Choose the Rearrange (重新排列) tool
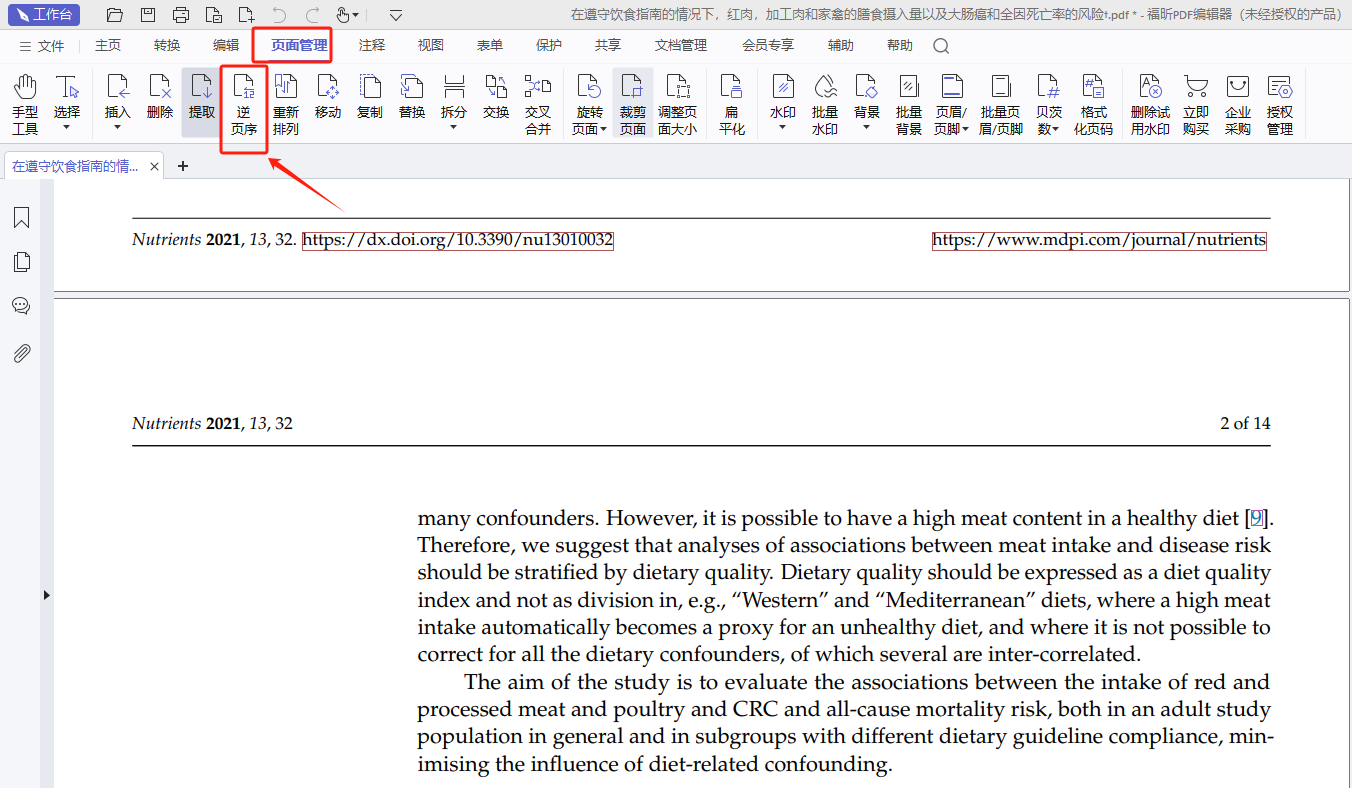 286,104
